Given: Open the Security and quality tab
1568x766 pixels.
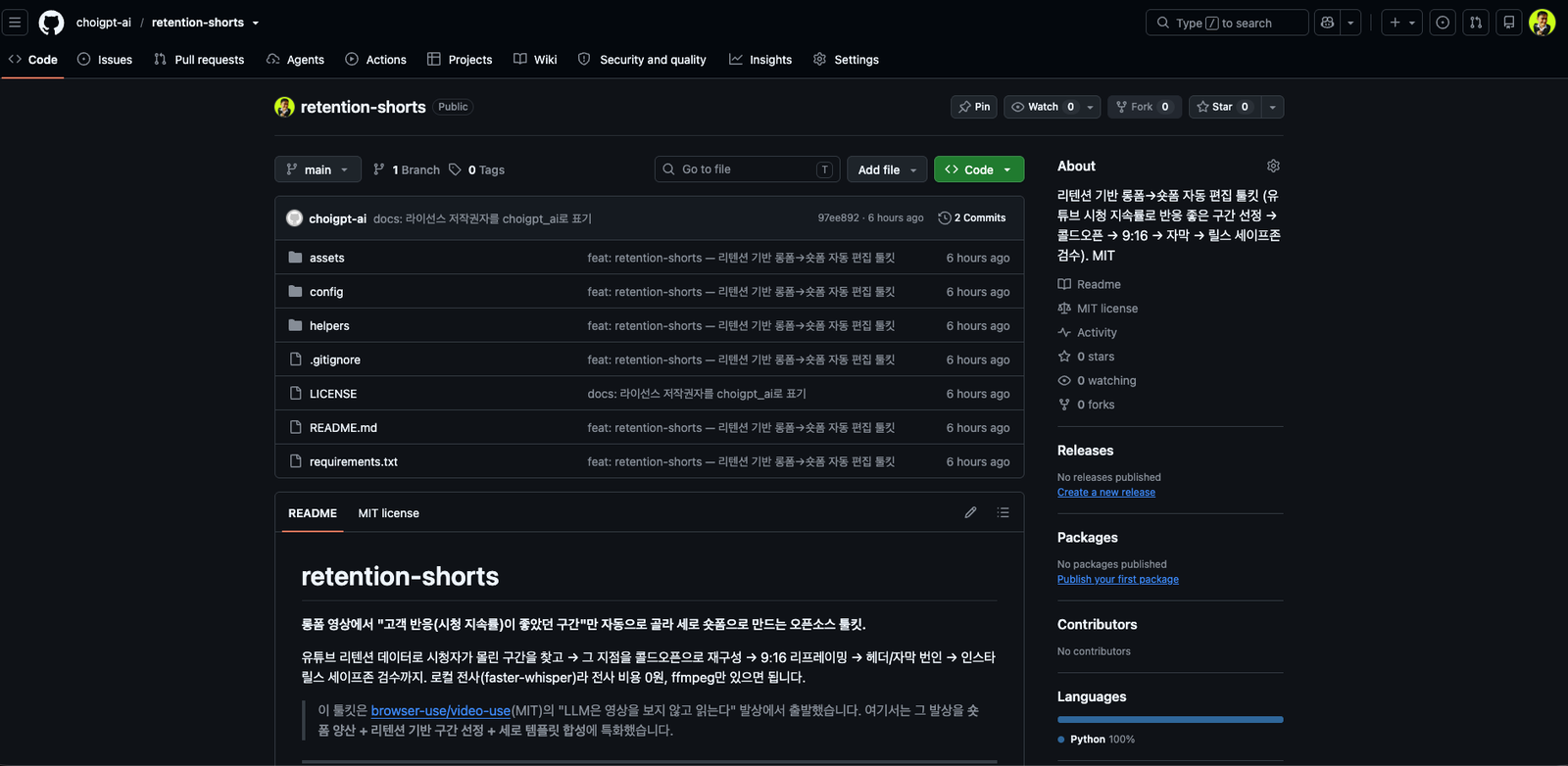Looking at the screenshot, I should pos(642,60).
